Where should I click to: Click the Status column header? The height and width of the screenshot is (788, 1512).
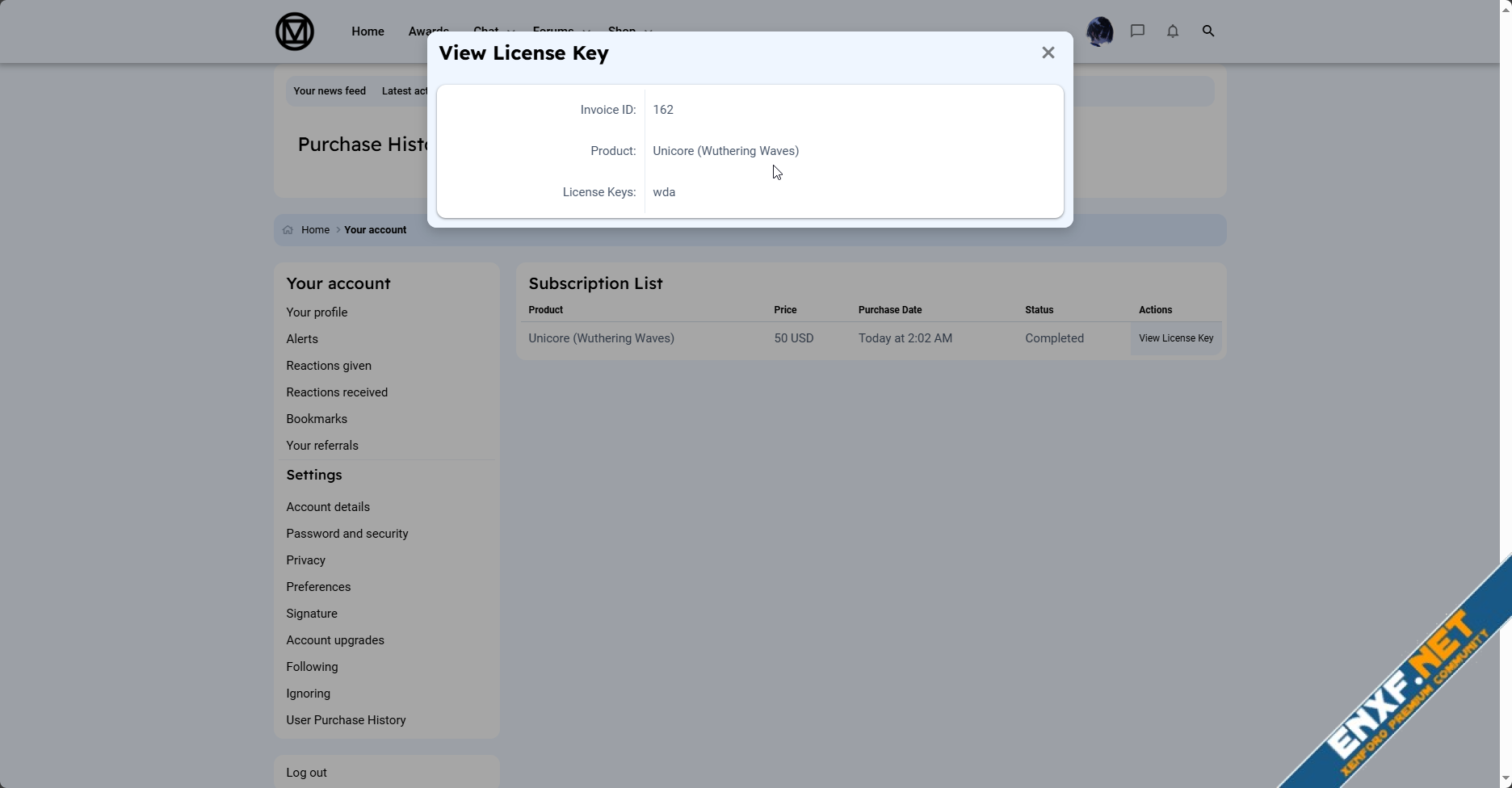tap(1039, 310)
